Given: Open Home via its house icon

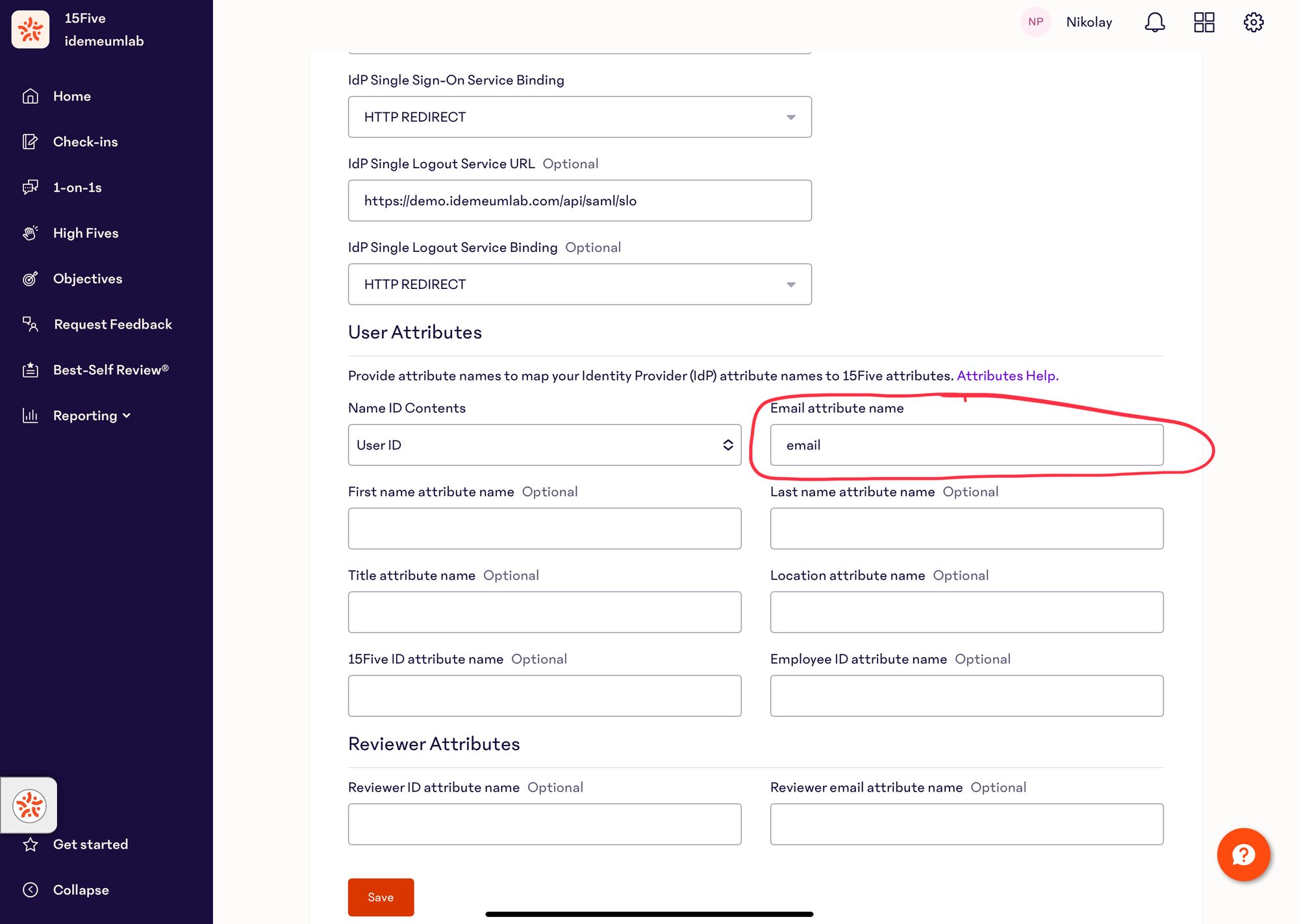Looking at the screenshot, I should tap(30, 96).
